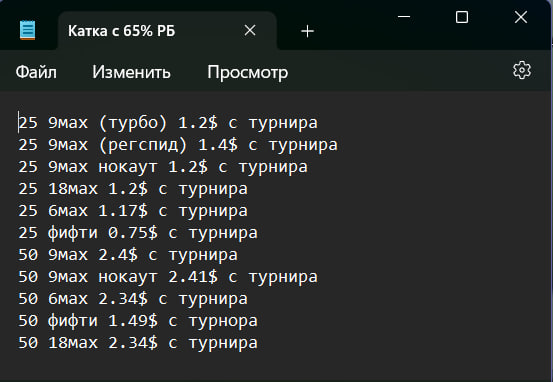Viewport: 553px width, 382px height.
Task: Minimize the Notepad window
Action: tap(404, 17)
